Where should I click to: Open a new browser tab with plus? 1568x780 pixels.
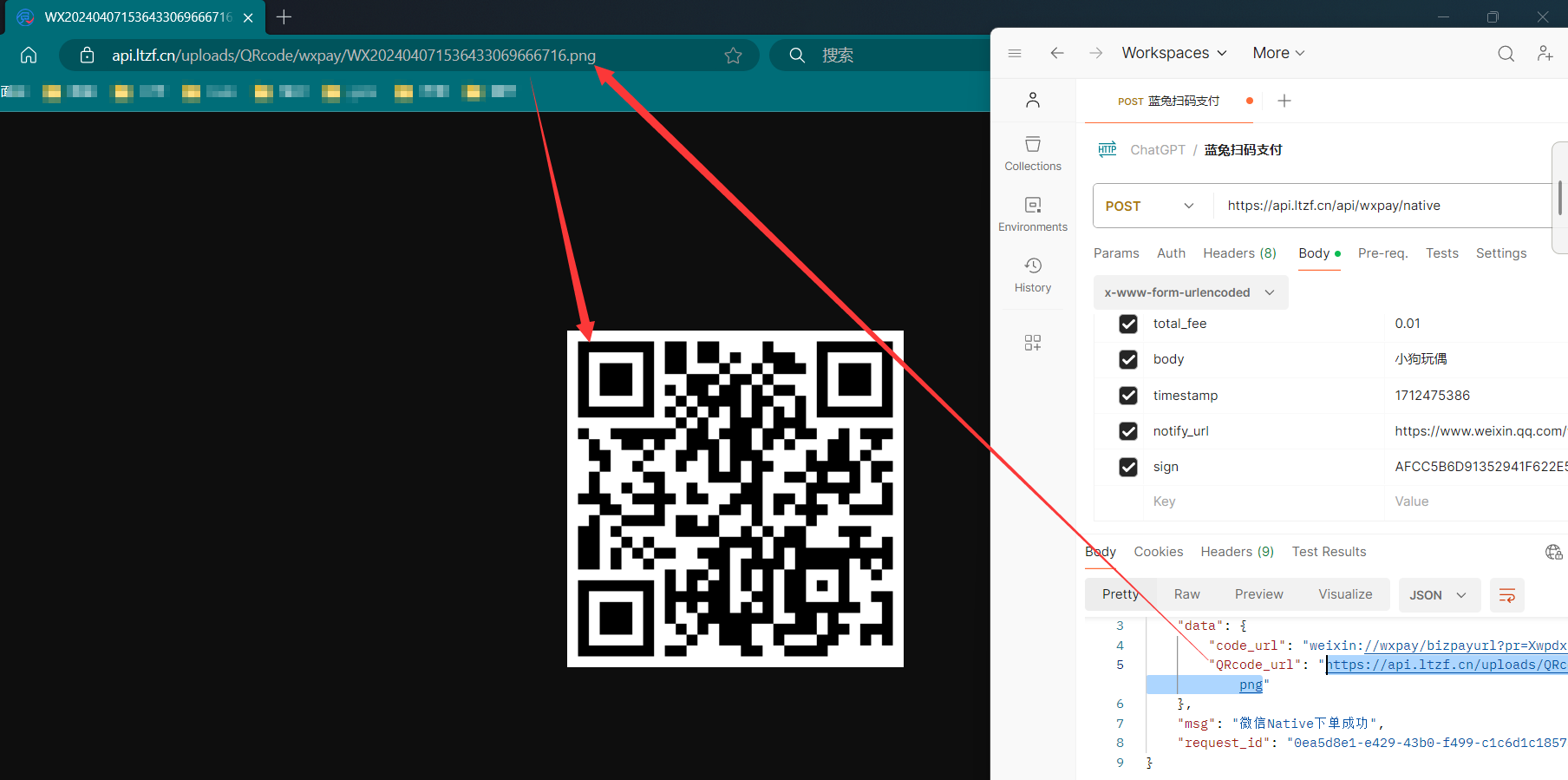pos(284,16)
